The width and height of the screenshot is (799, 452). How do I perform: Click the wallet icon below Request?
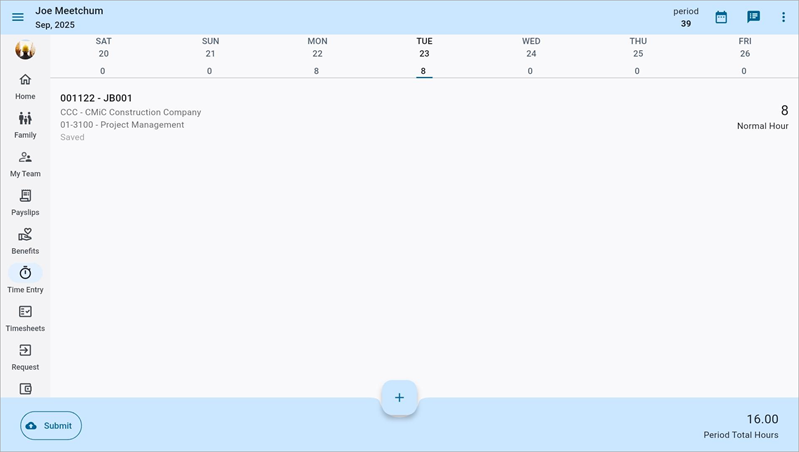[x=25, y=389]
